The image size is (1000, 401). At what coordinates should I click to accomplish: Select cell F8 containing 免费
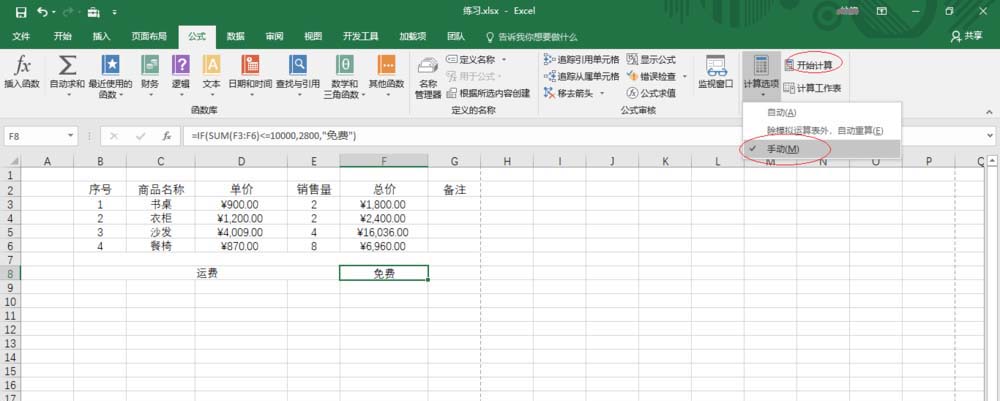[x=384, y=273]
